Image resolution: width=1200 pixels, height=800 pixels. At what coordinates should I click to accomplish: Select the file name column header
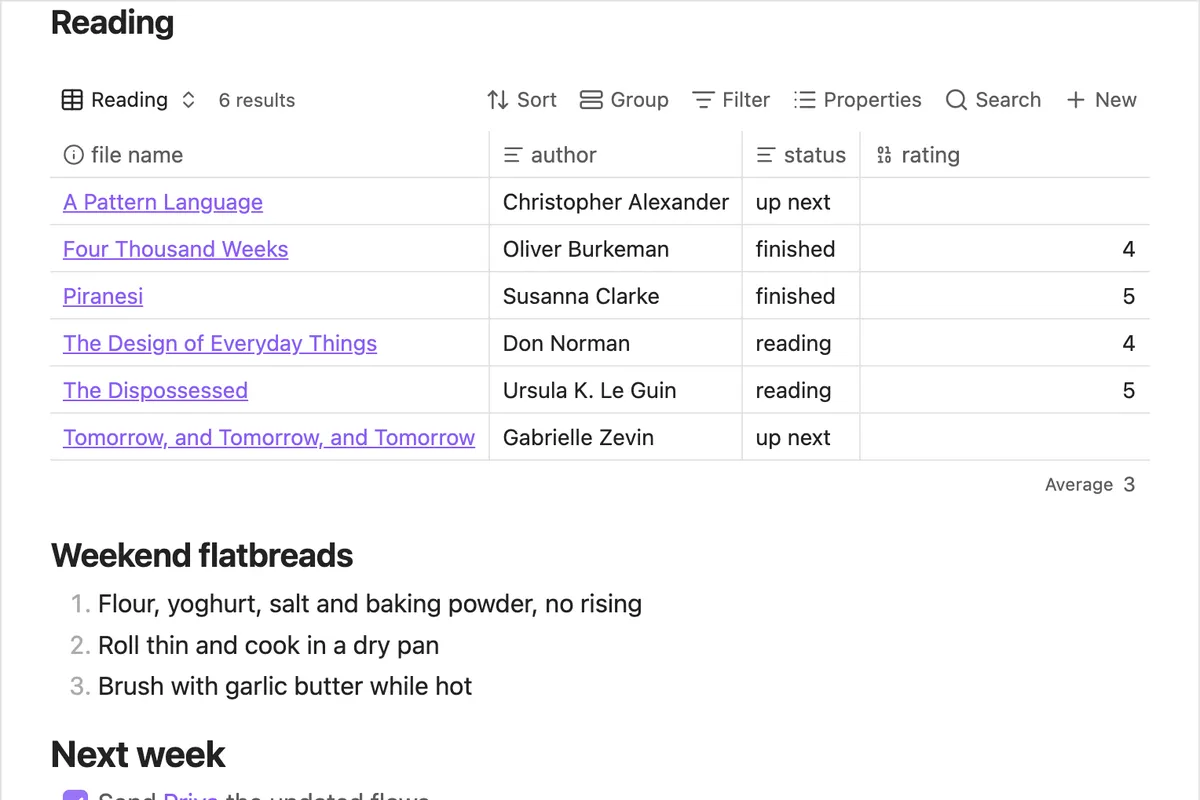pyautogui.click(x=269, y=155)
